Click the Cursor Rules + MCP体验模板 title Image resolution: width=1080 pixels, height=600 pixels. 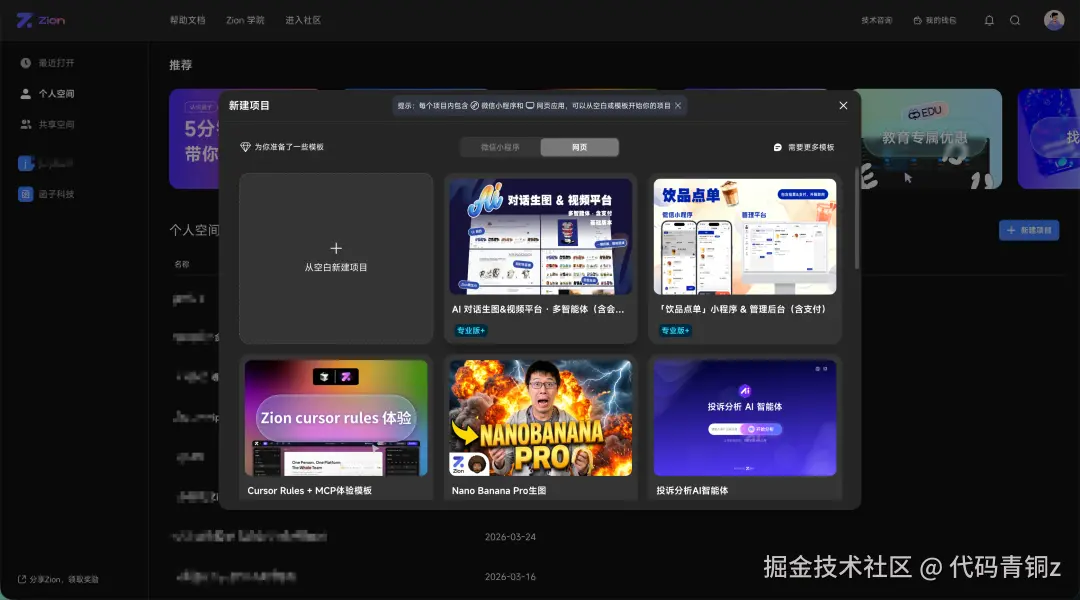click(309, 490)
